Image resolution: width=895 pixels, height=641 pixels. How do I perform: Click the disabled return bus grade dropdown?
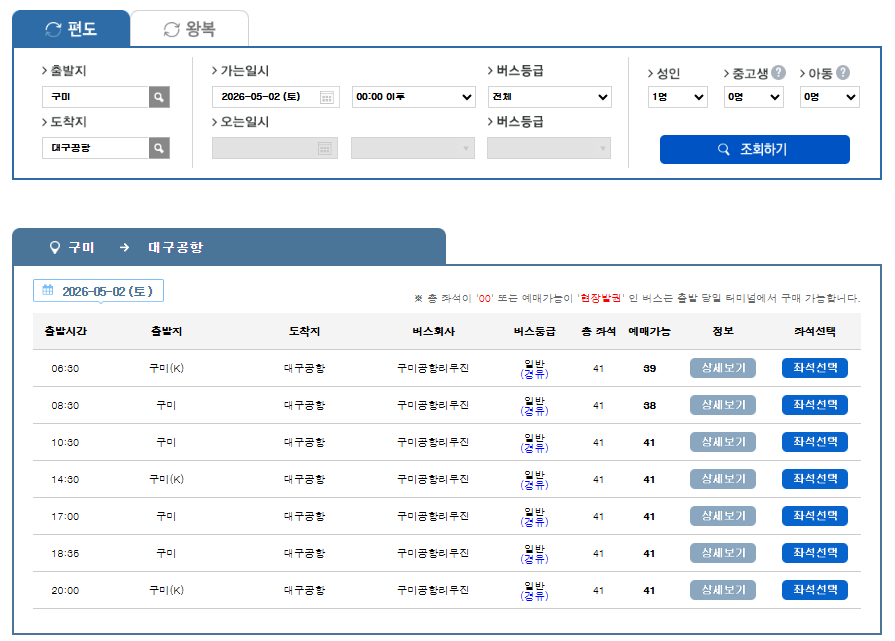[x=549, y=148]
